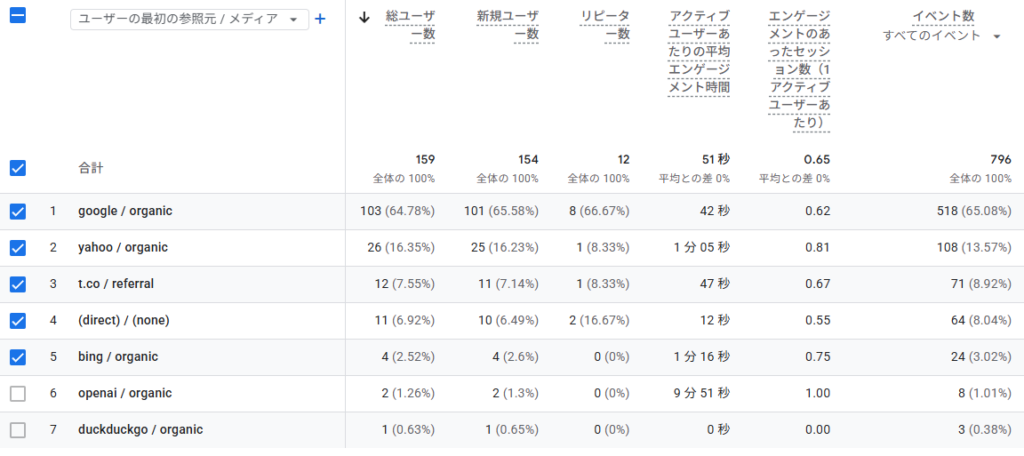This screenshot has height=456, width=1024.
Task: Click engaged sessions value 0.81
Action: point(818,248)
